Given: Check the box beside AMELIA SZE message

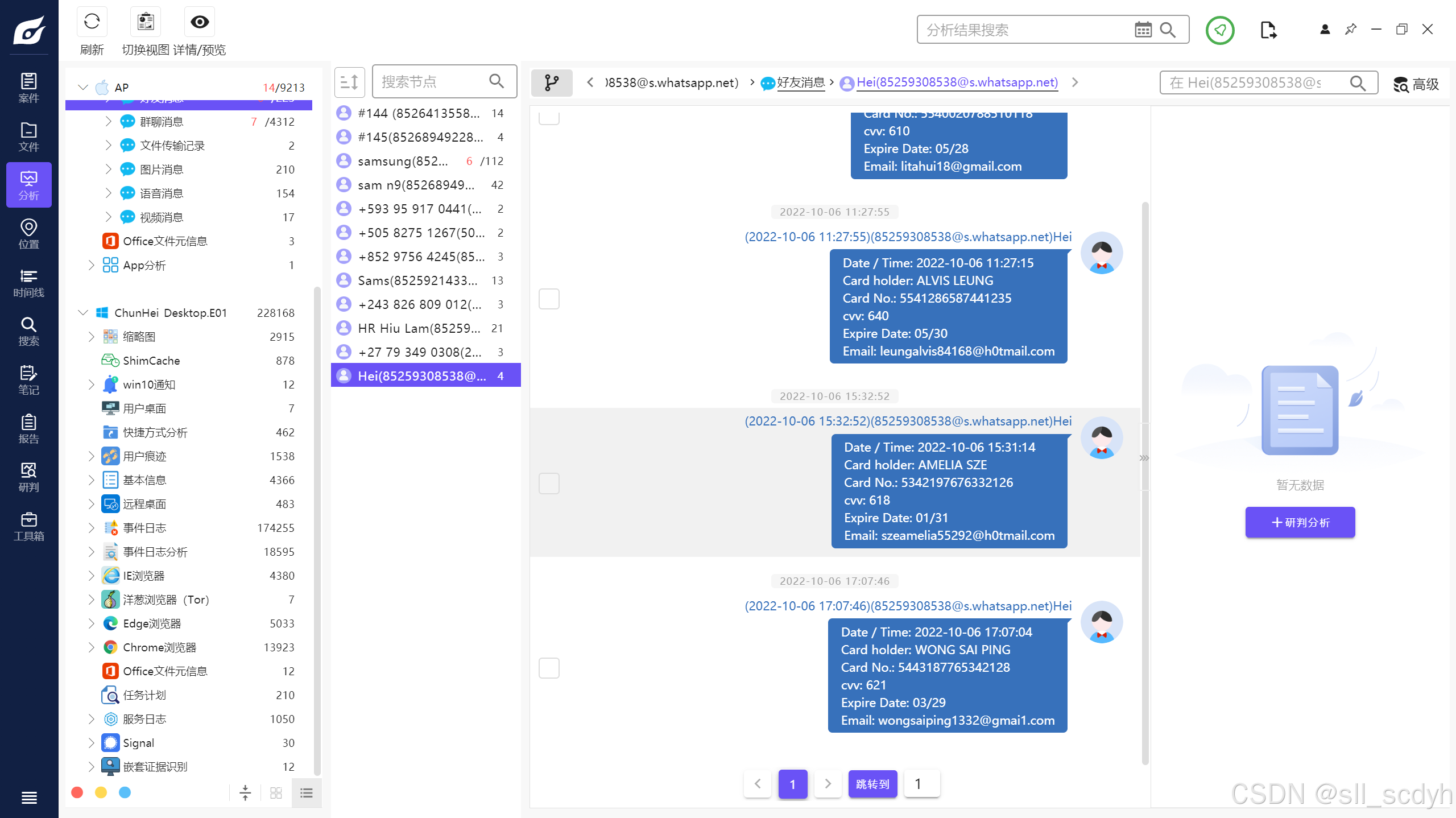Looking at the screenshot, I should [549, 484].
